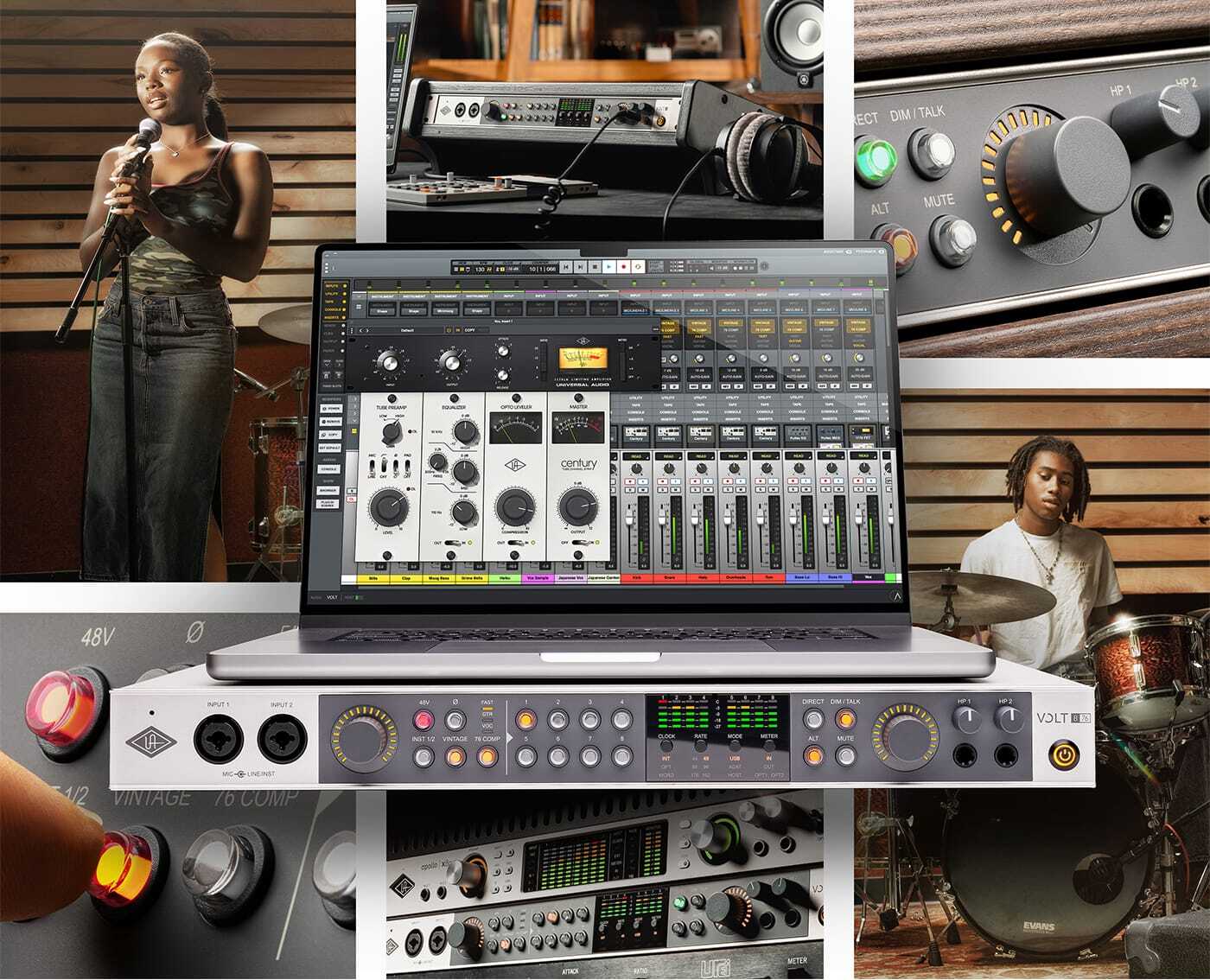Toggle the Master OFF/ON switch on Century
This screenshot has height=980, width=1210.
coord(576,543)
